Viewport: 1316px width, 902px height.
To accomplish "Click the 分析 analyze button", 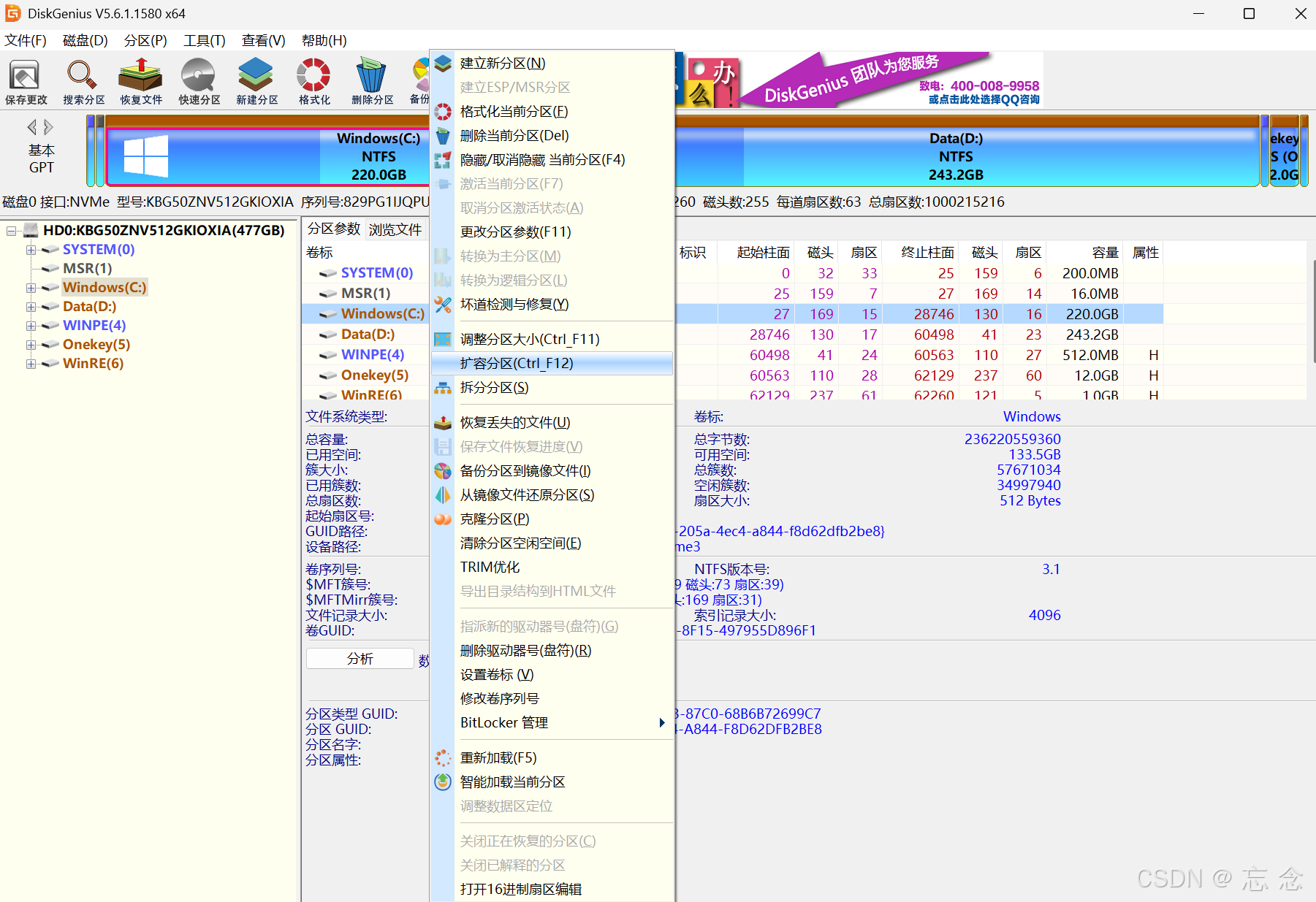I will (360, 659).
